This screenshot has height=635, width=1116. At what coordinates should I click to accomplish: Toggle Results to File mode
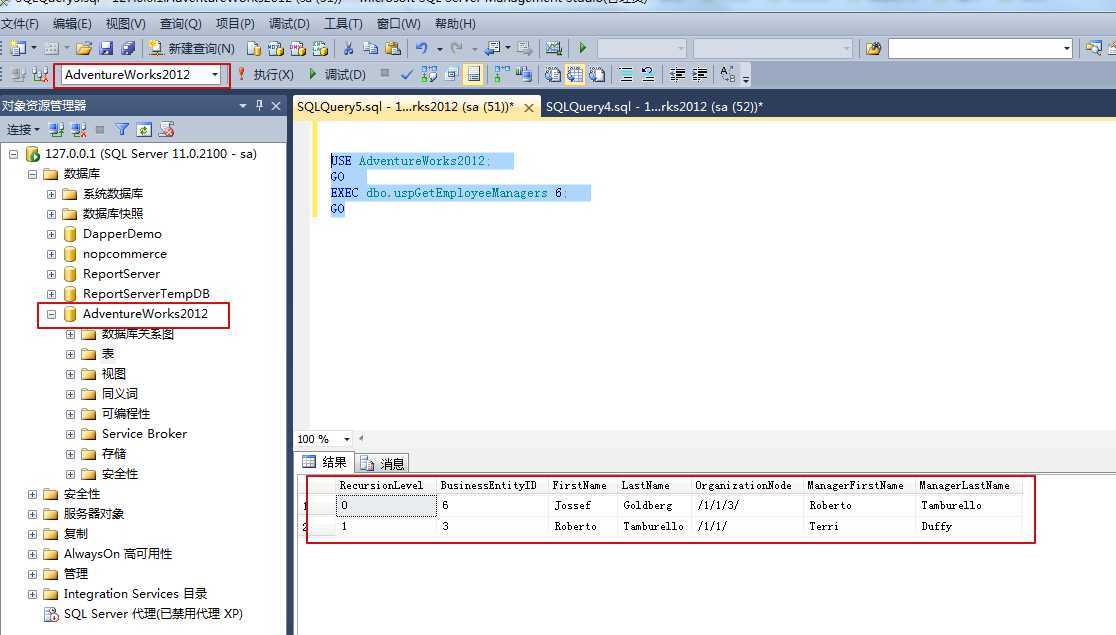pos(597,74)
